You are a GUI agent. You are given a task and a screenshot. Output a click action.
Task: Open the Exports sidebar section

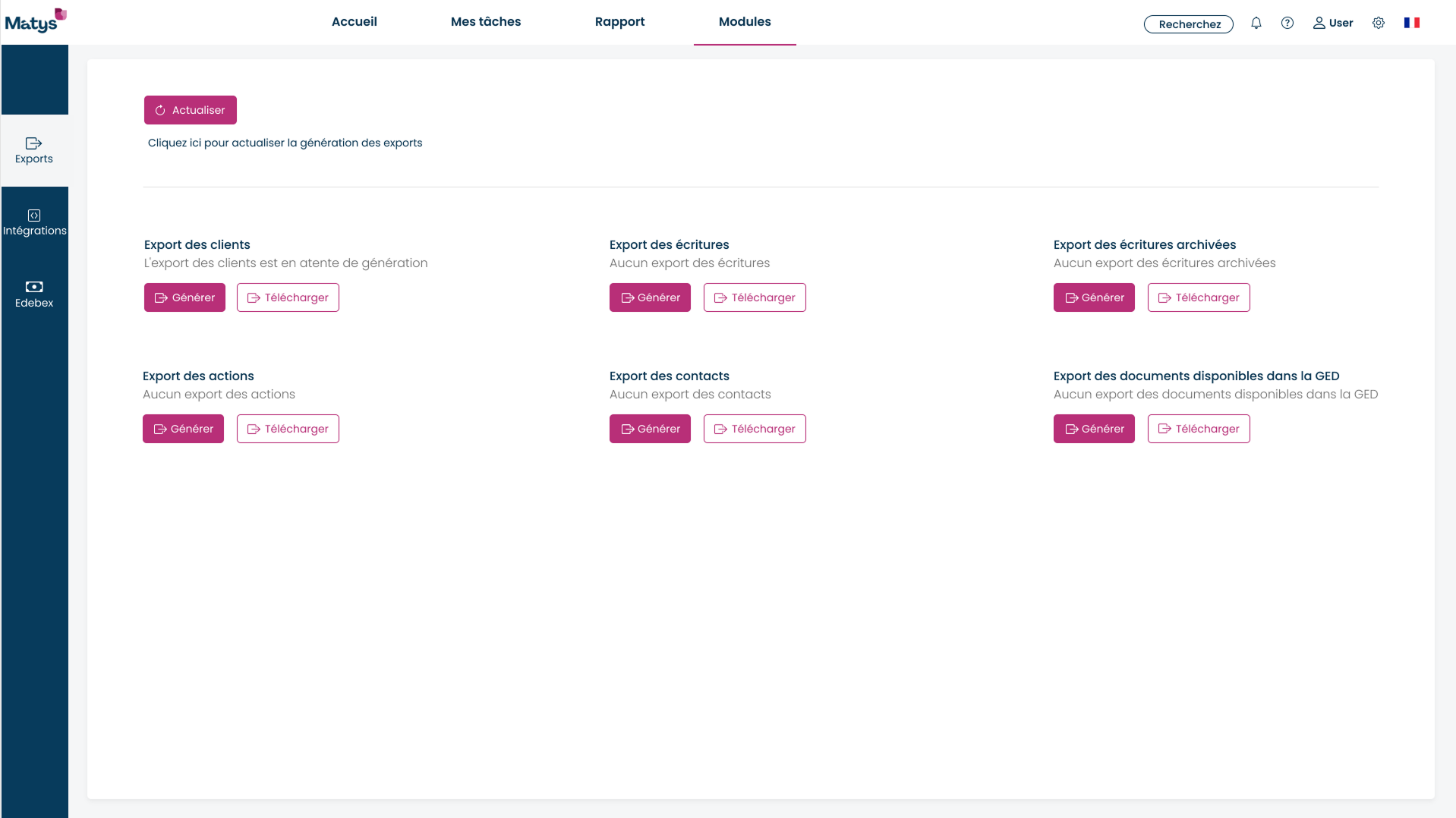[x=34, y=150]
